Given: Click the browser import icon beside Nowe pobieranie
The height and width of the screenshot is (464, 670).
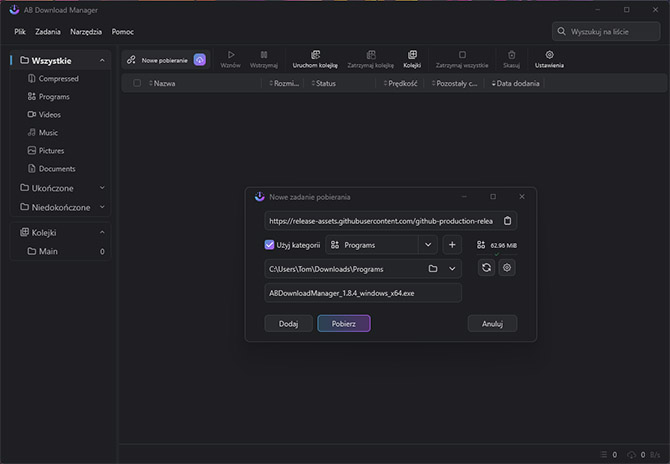Looking at the screenshot, I should click(x=200, y=60).
